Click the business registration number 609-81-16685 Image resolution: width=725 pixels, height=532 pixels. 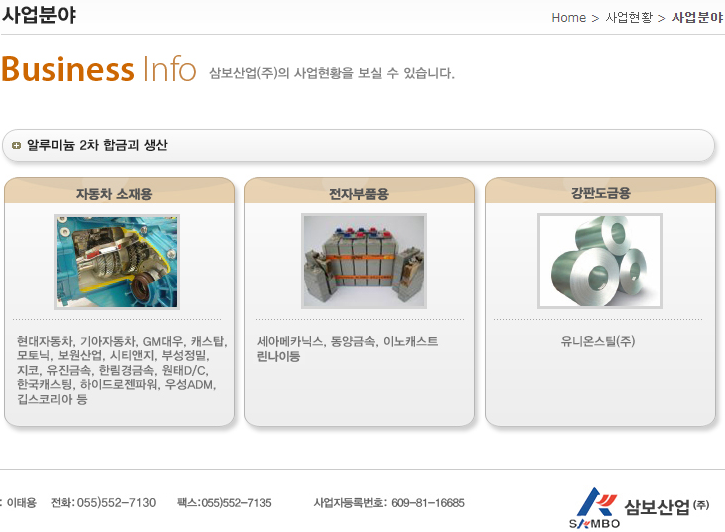pos(428,502)
